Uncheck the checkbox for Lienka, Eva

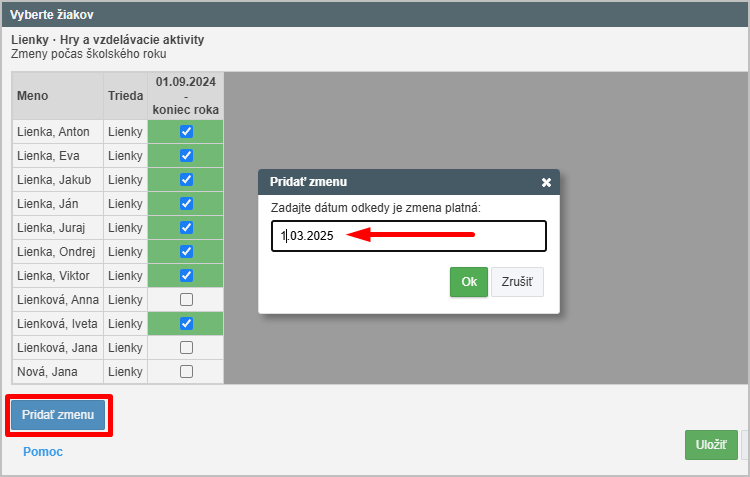[186, 156]
